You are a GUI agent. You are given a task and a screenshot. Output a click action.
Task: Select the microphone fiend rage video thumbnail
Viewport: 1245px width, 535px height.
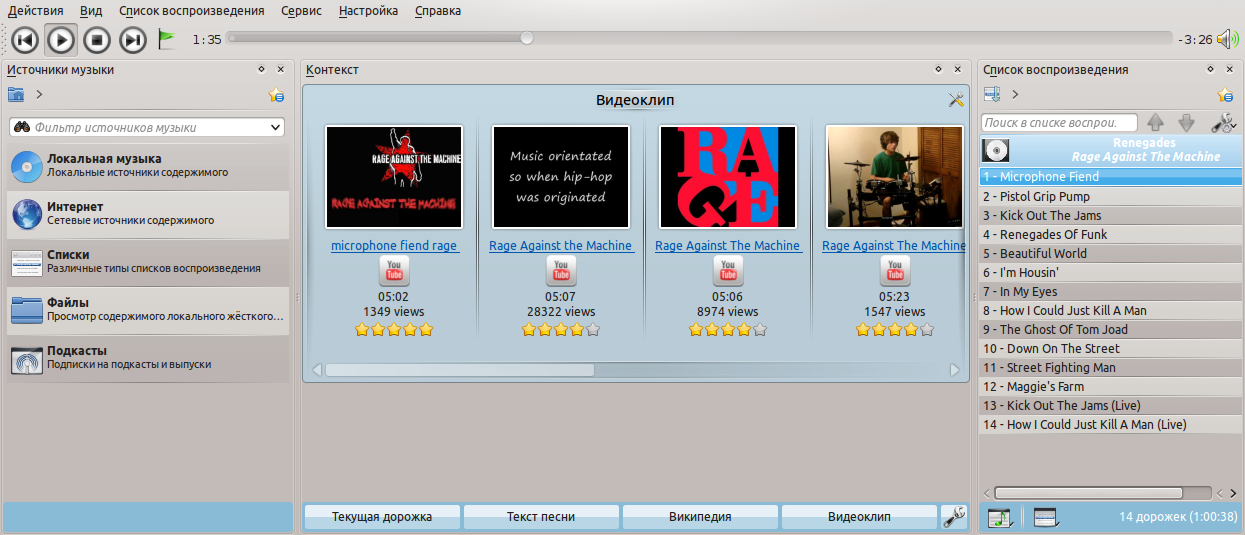pyautogui.click(x=394, y=177)
